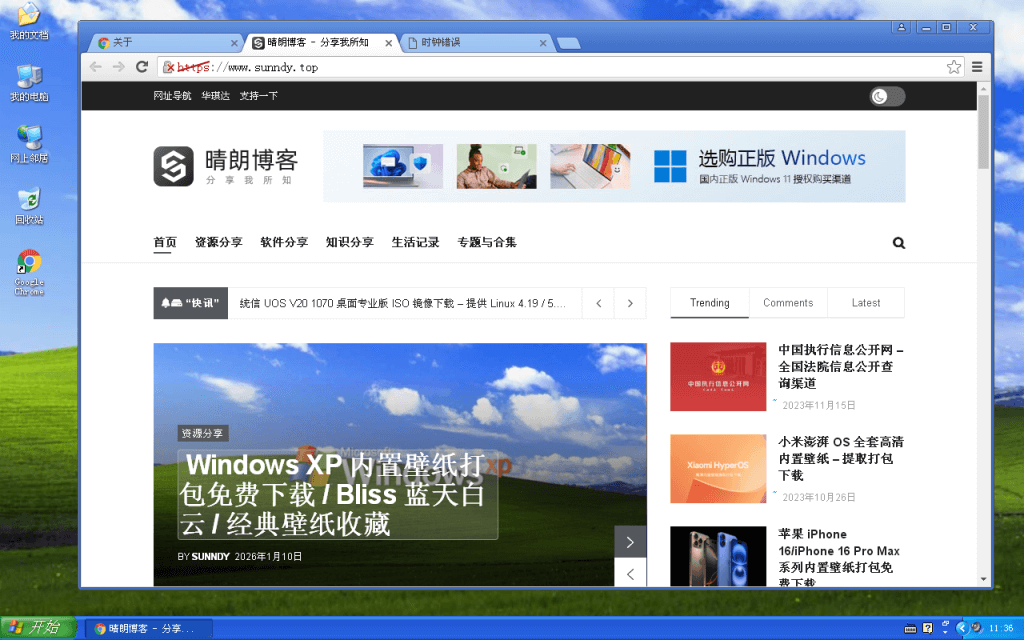Viewport: 1024px width, 640px height.
Task: Click the insecure HTTPS lock icon
Action: point(168,67)
